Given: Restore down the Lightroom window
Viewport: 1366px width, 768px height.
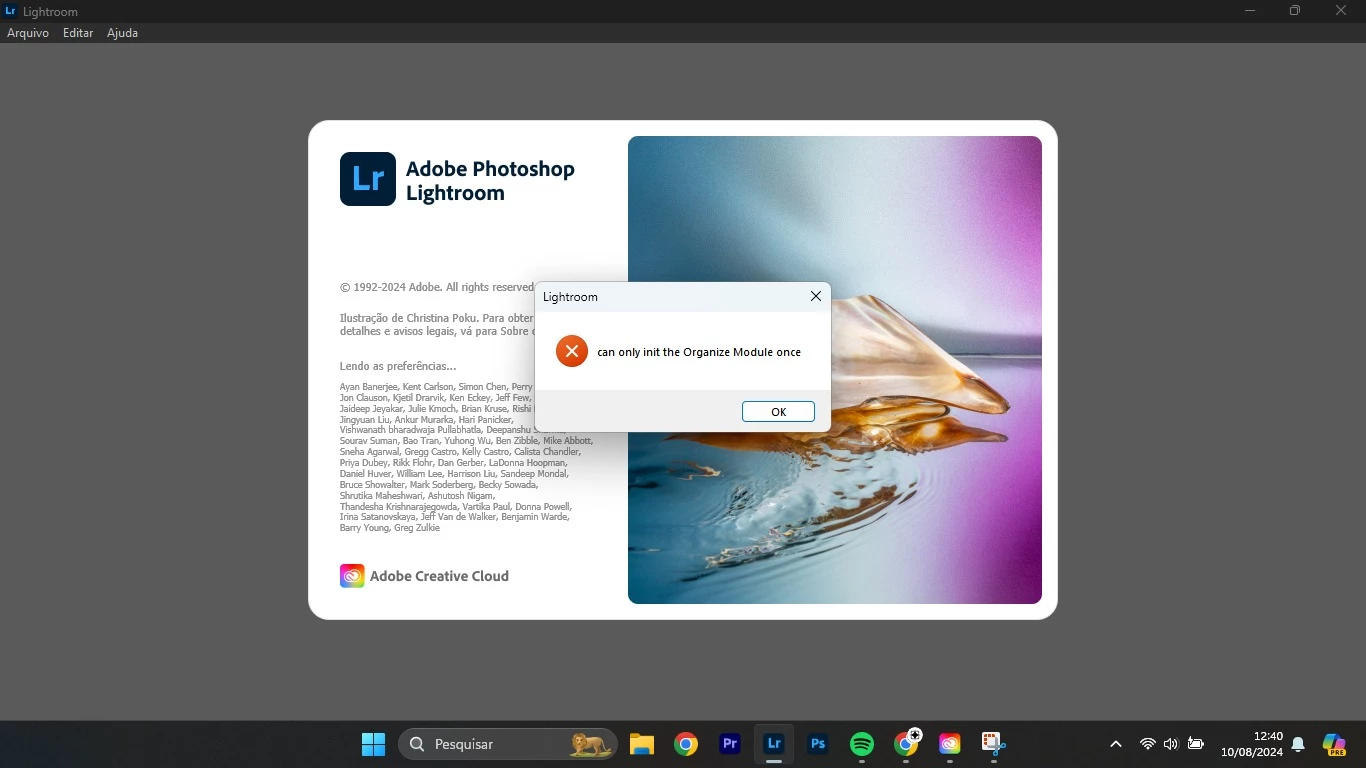Looking at the screenshot, I should pos(1295,11).
